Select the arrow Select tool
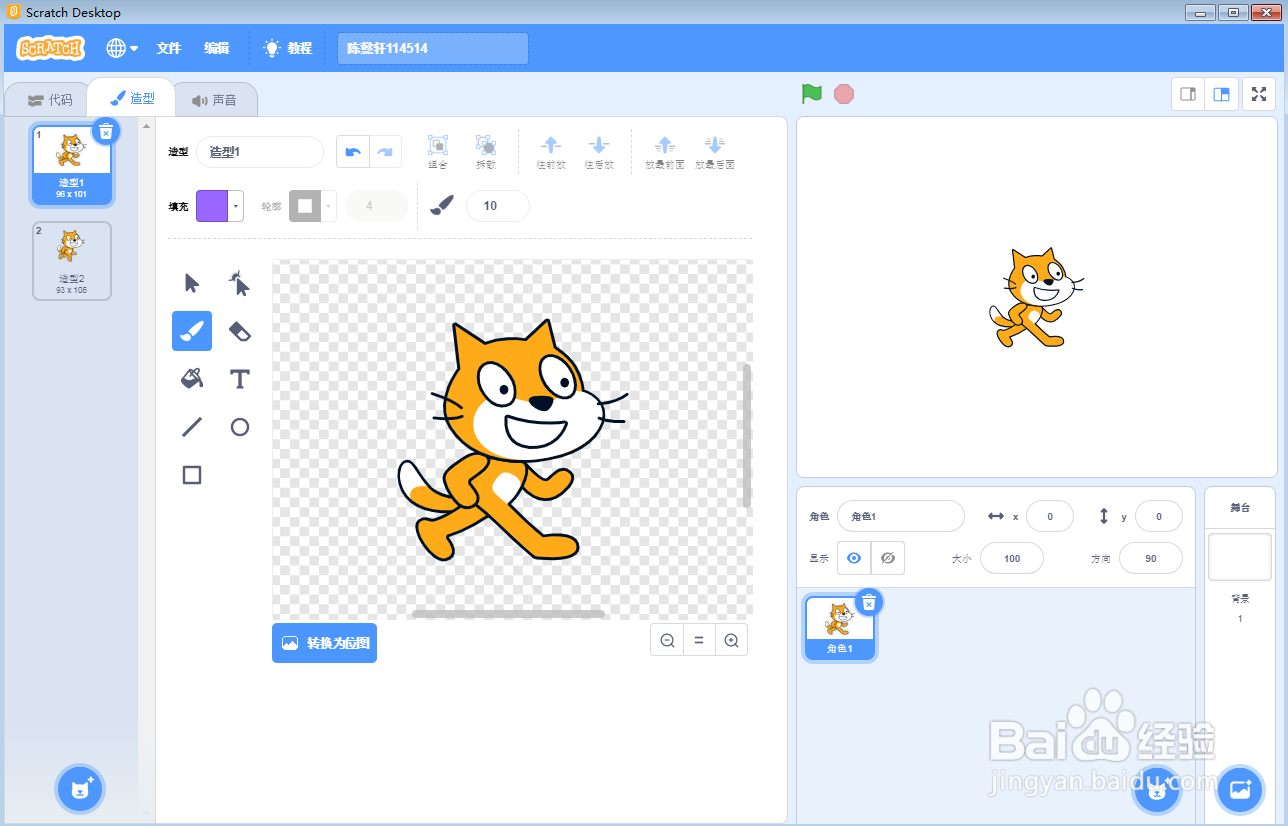 point(192,283)
